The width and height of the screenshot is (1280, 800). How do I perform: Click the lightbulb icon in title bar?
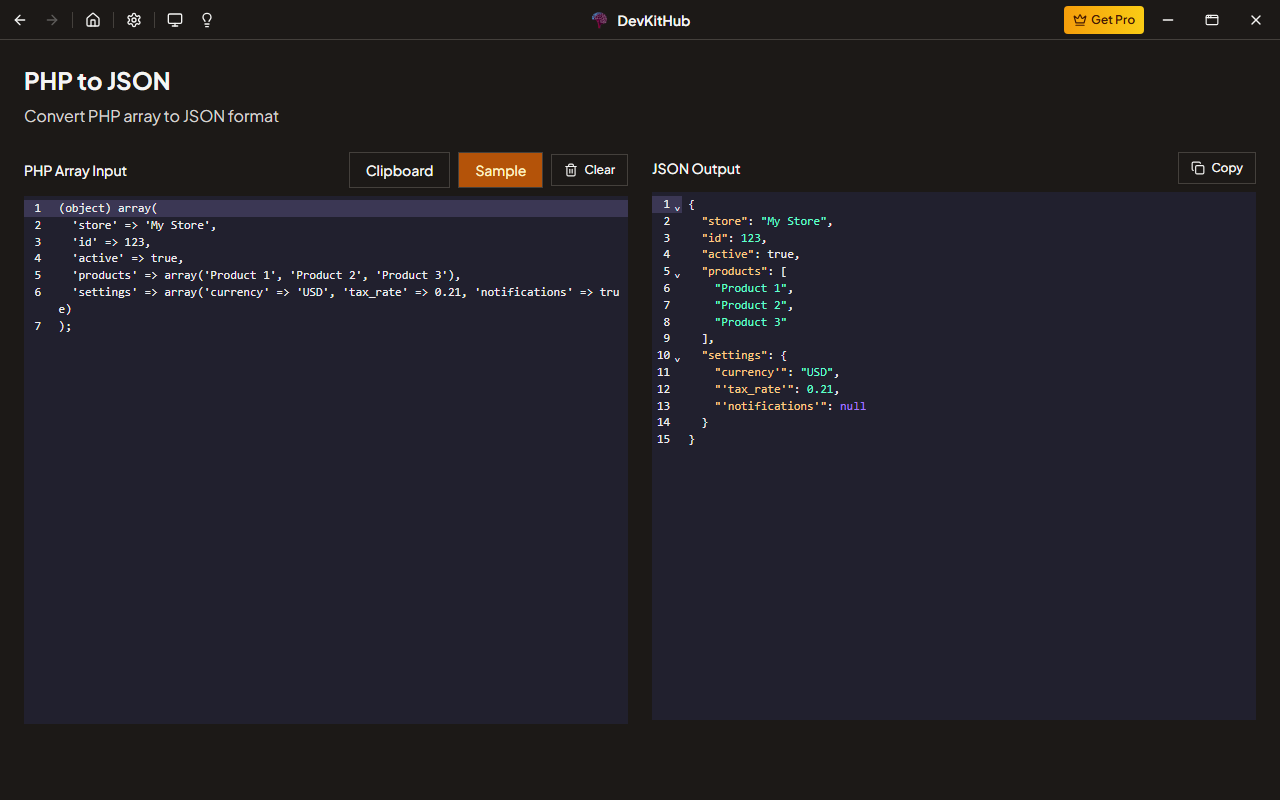pyautogui.click(x=207, y=20)
